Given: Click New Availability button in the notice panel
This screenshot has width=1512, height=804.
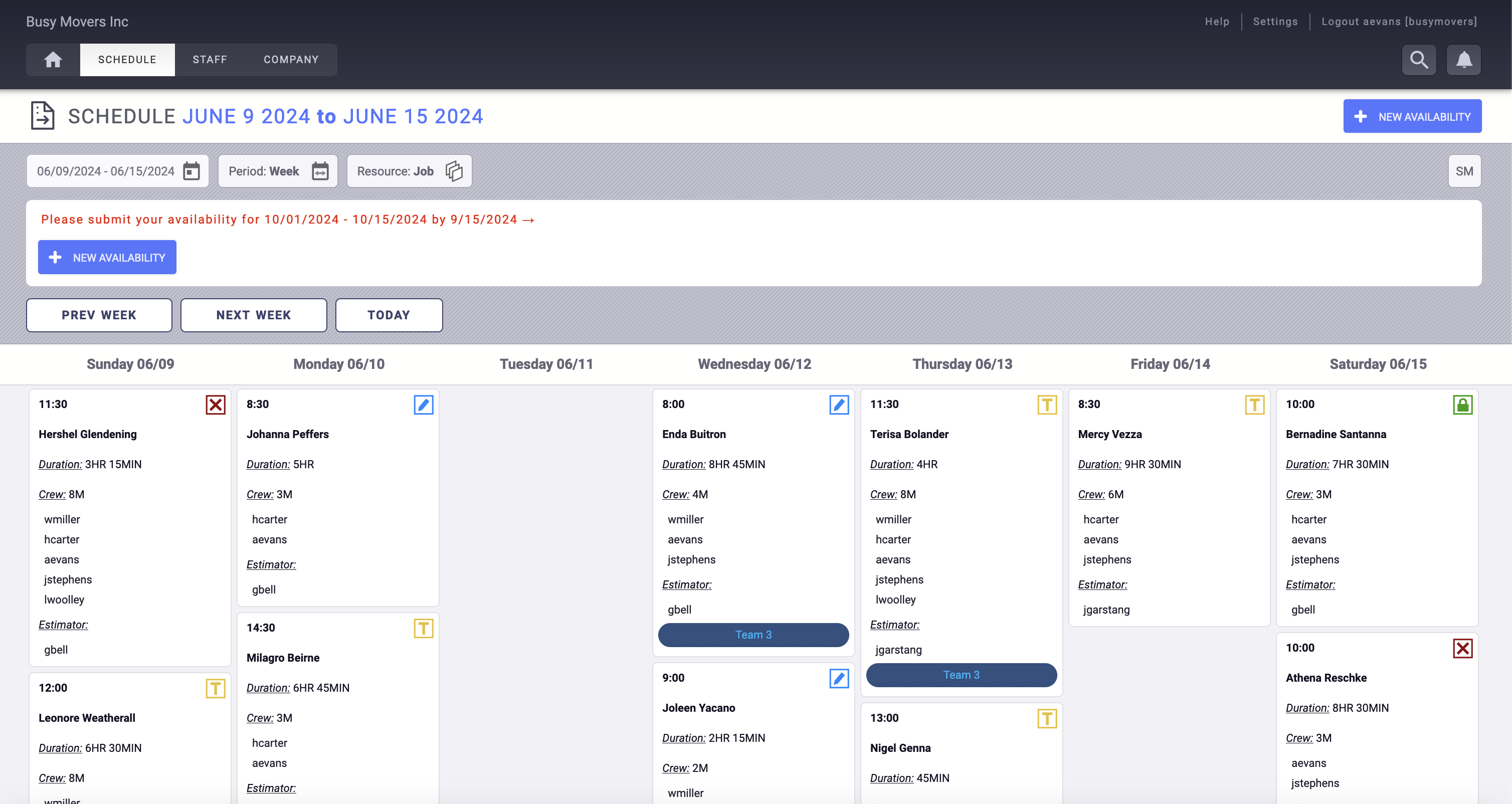Looking at the screenshot, I should 107,257.
